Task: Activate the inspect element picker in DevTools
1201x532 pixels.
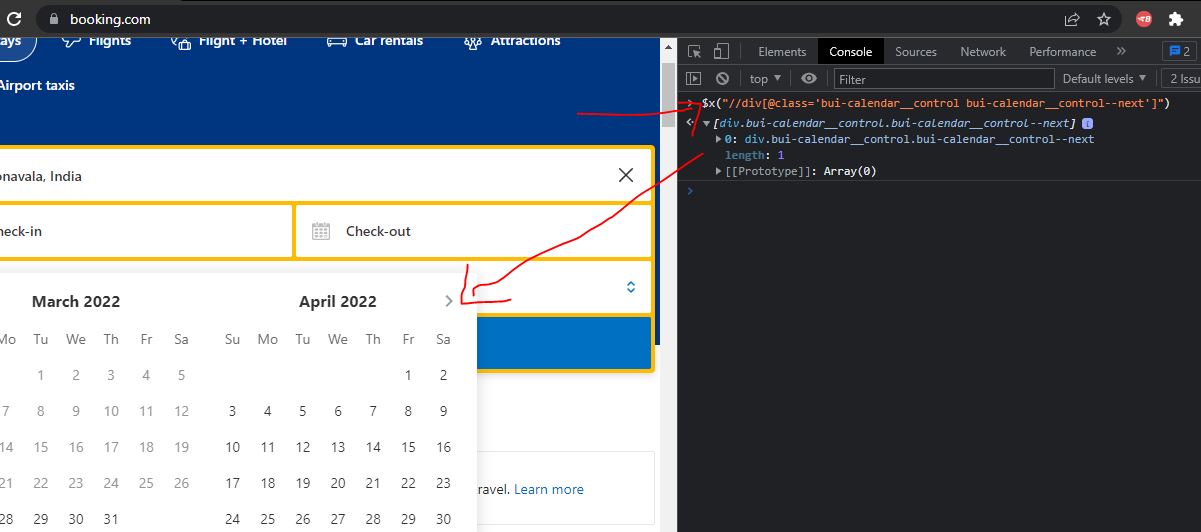Action: [x=695, y=51]
